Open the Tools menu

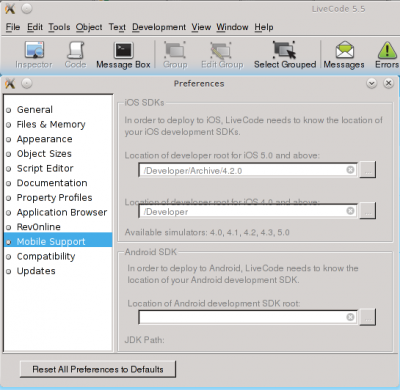click(x=59, y=27)
